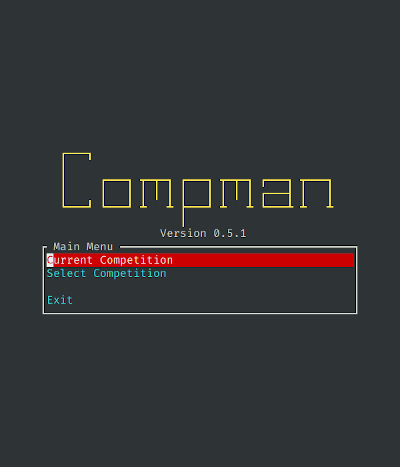
Task: Click Competition in the Select Competition row
Action: [130, 273]
